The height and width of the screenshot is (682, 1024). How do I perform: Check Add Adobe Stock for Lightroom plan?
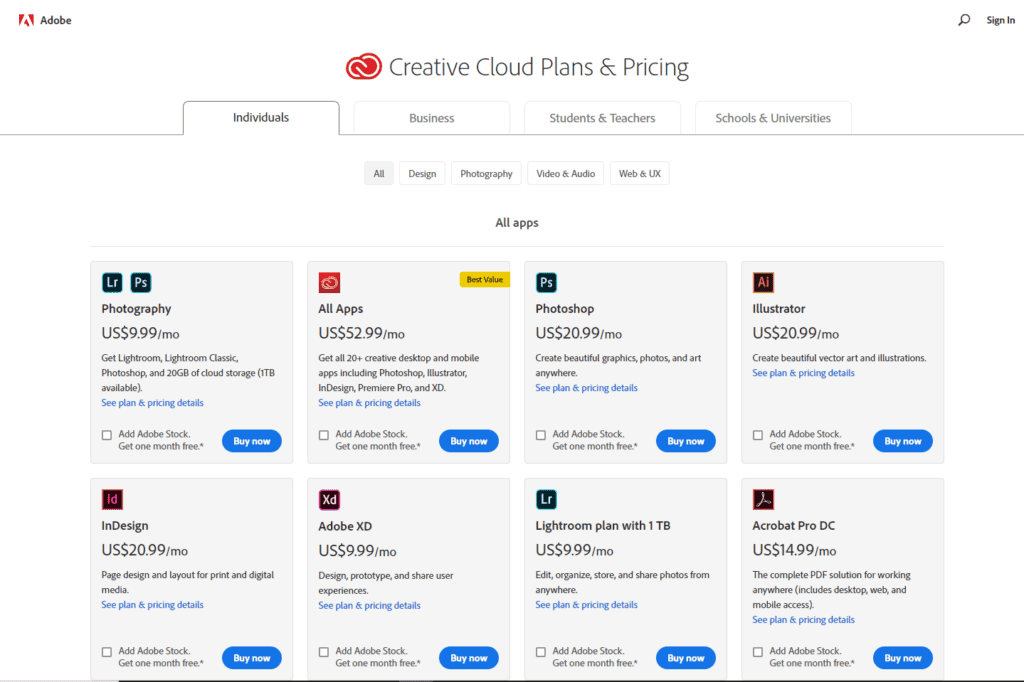tap(540, 652)
